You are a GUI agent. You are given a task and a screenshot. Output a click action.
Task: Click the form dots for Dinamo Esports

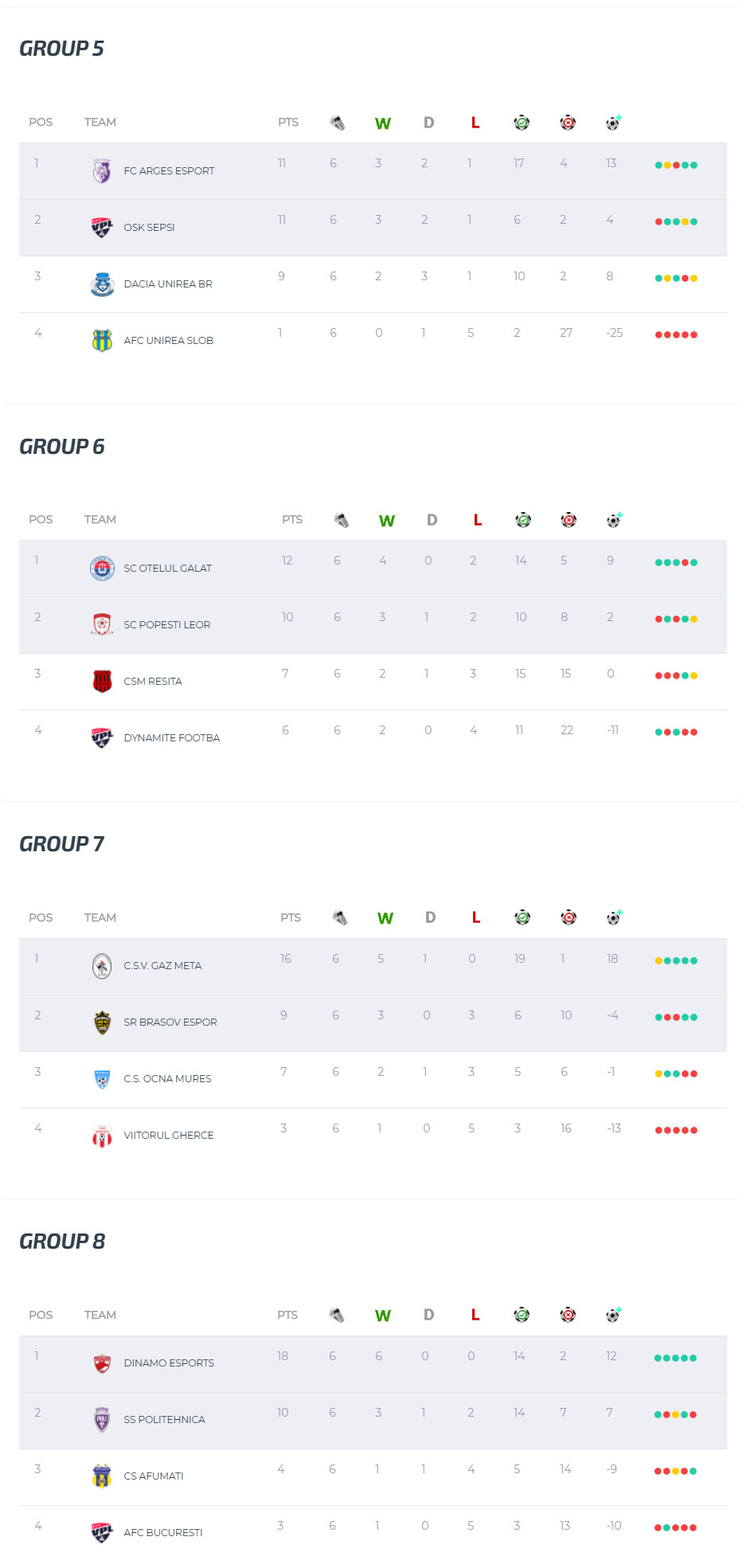pyautogui.click(x=675, y=1359)
